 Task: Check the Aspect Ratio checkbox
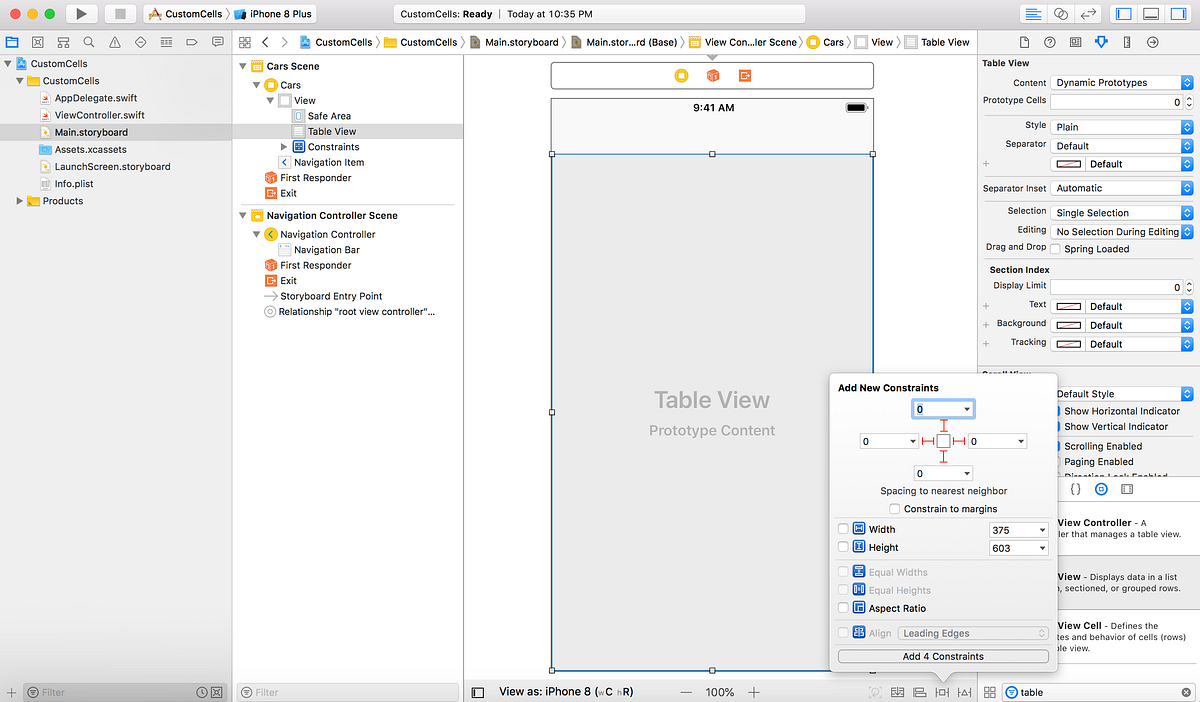[842, 608]
